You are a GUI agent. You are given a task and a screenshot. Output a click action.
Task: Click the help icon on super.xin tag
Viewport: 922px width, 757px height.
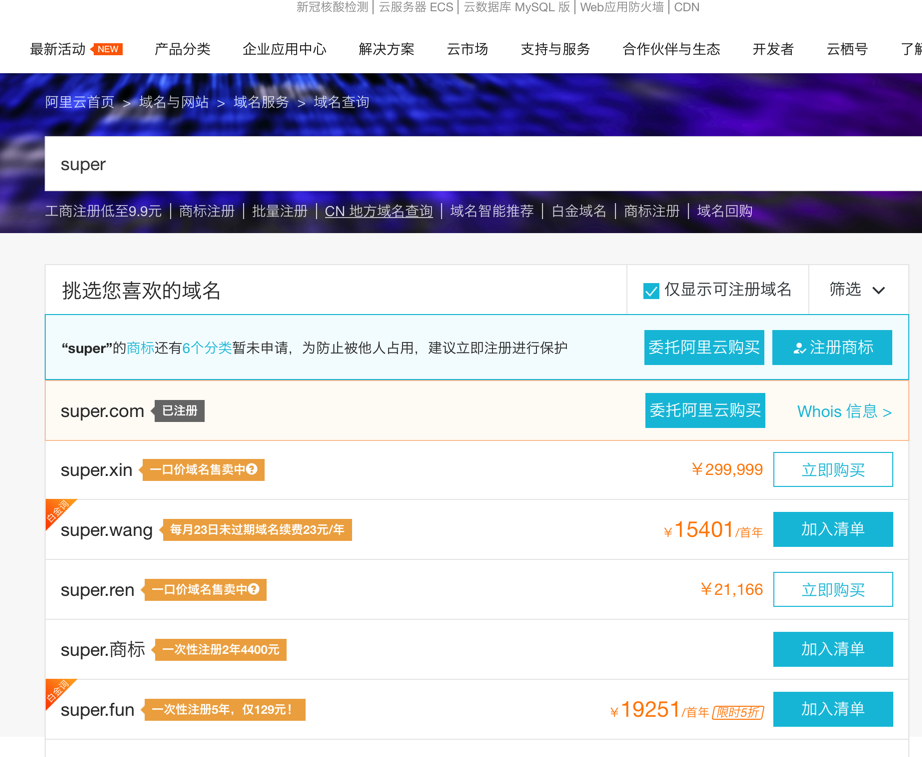point(252,469)
